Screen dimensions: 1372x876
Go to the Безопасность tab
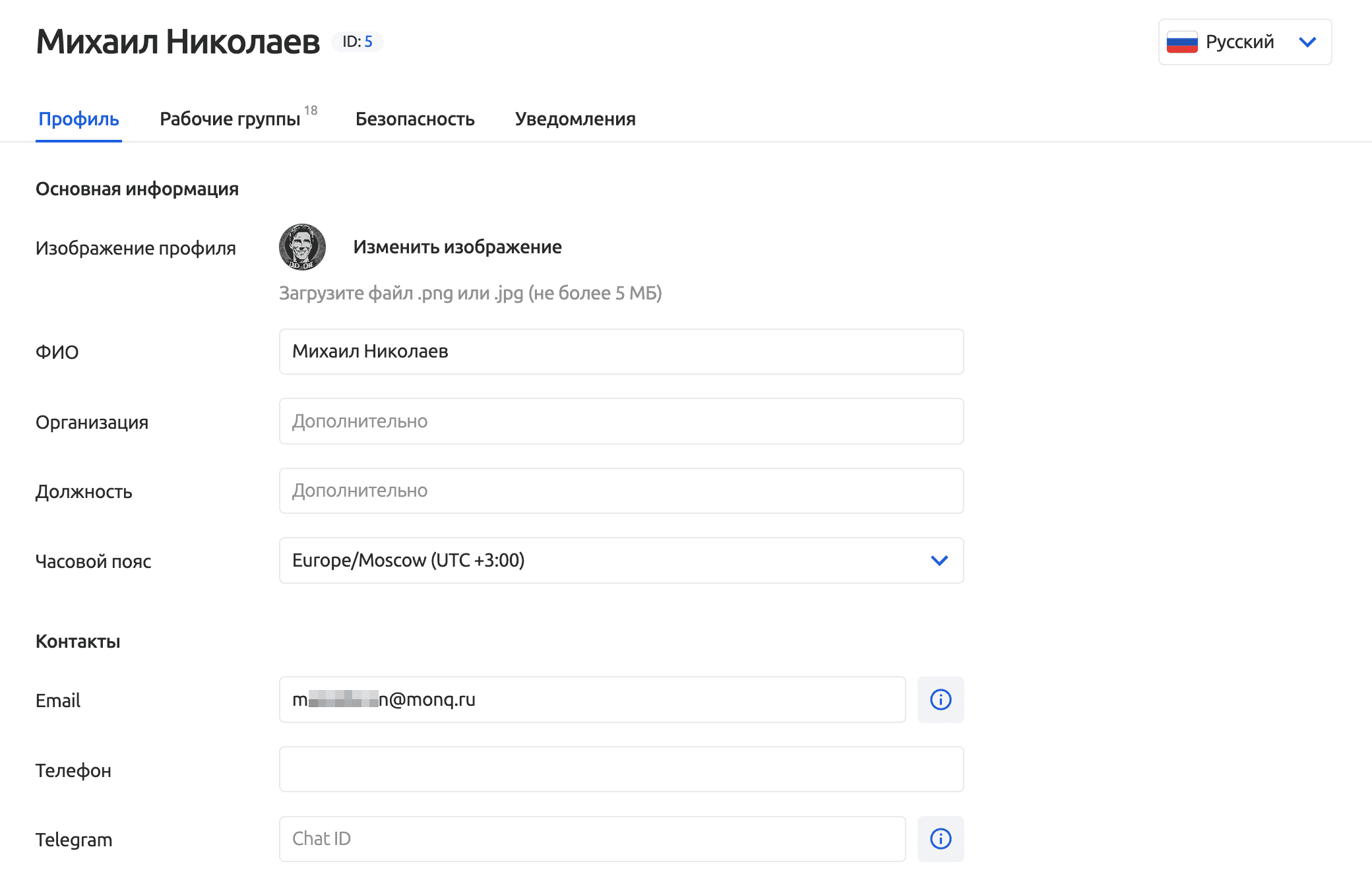(415, 119)
